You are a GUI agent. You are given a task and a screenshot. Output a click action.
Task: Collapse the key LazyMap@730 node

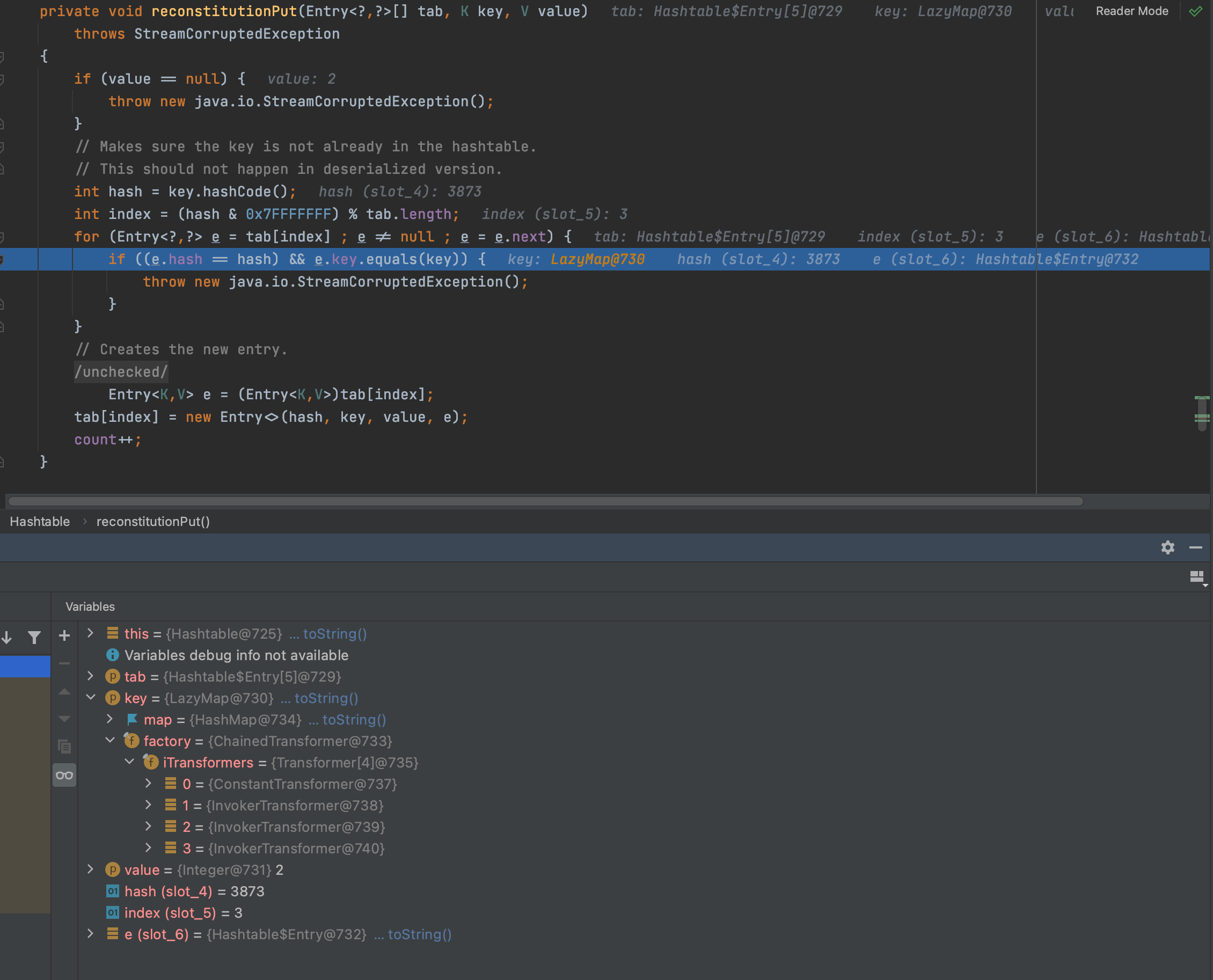click(x=90, y=697)
